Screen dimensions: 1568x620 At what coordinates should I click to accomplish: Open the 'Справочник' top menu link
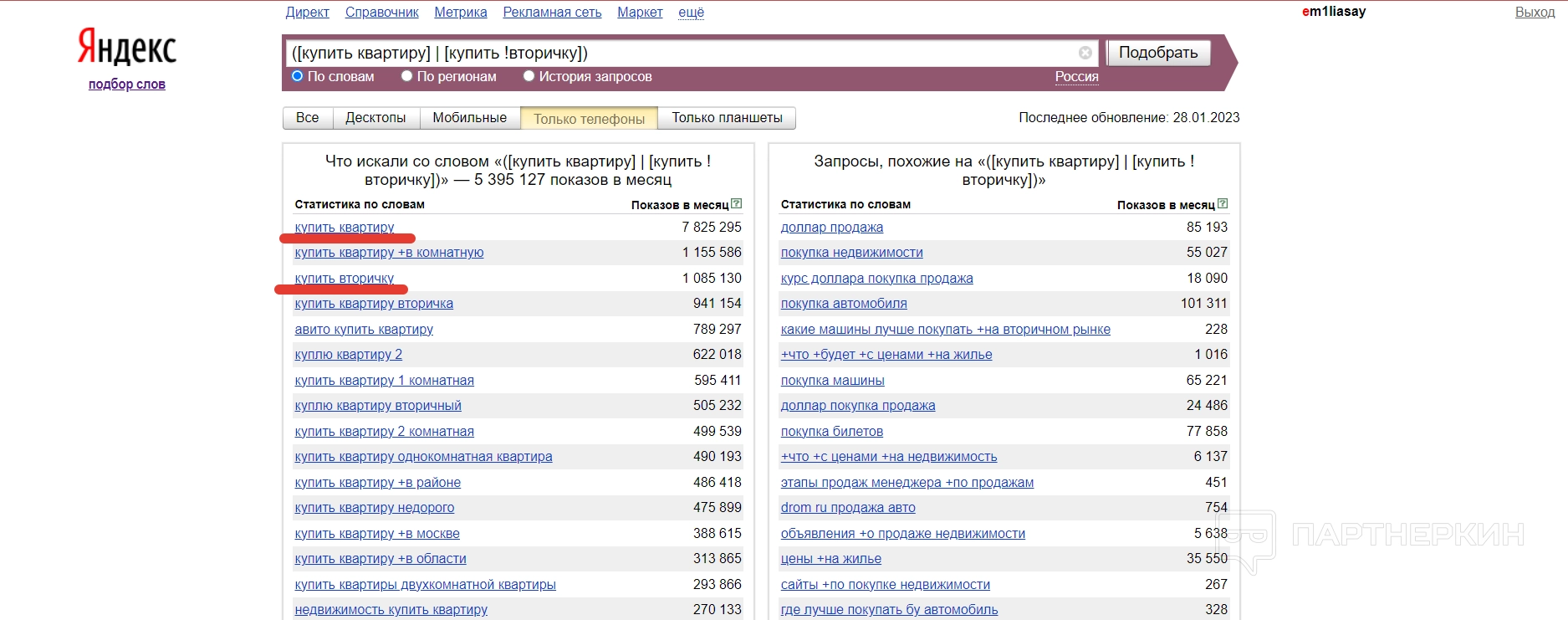[381, 12]
